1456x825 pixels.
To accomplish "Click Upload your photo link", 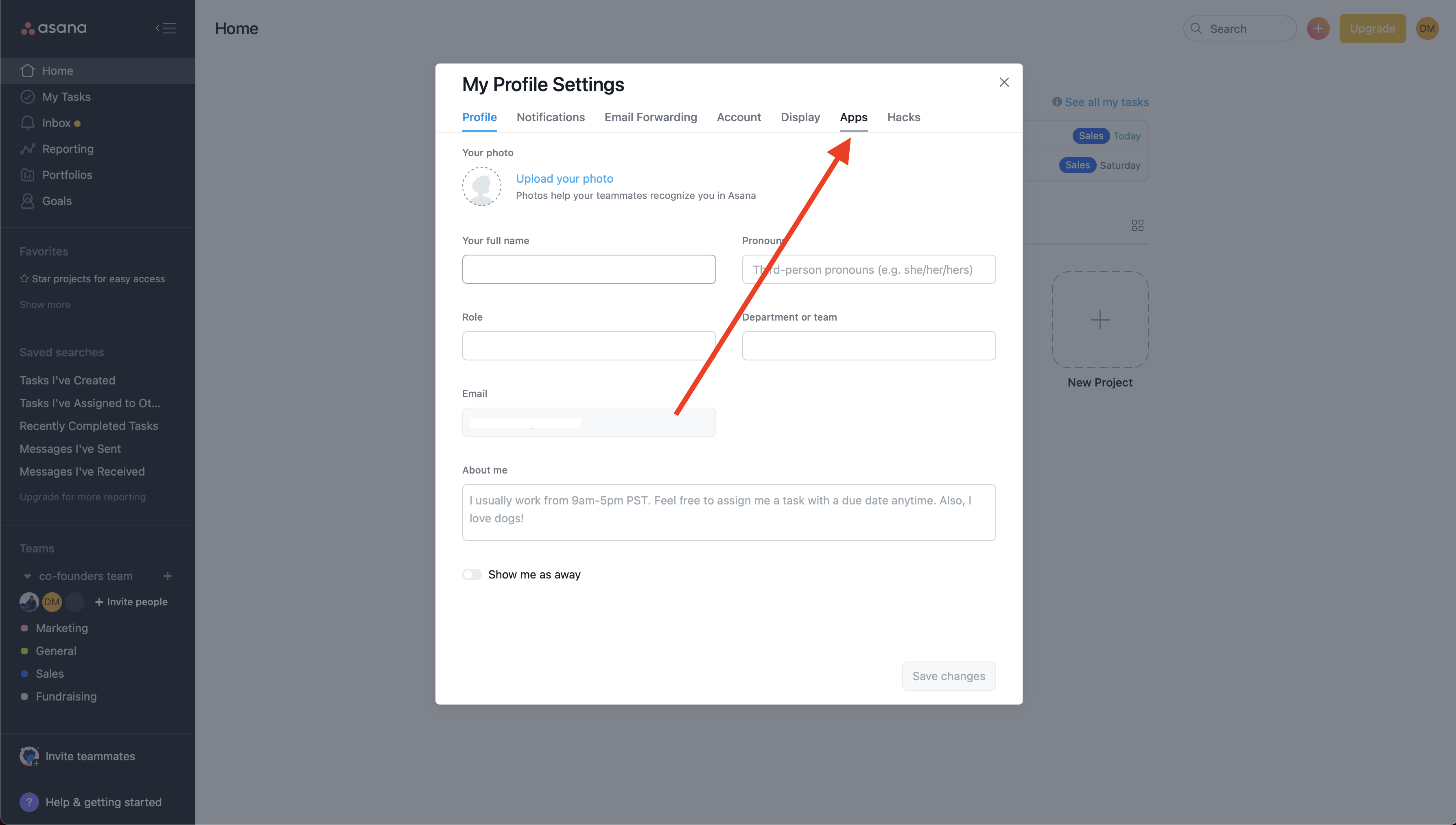I will click(x=564, y=179).
